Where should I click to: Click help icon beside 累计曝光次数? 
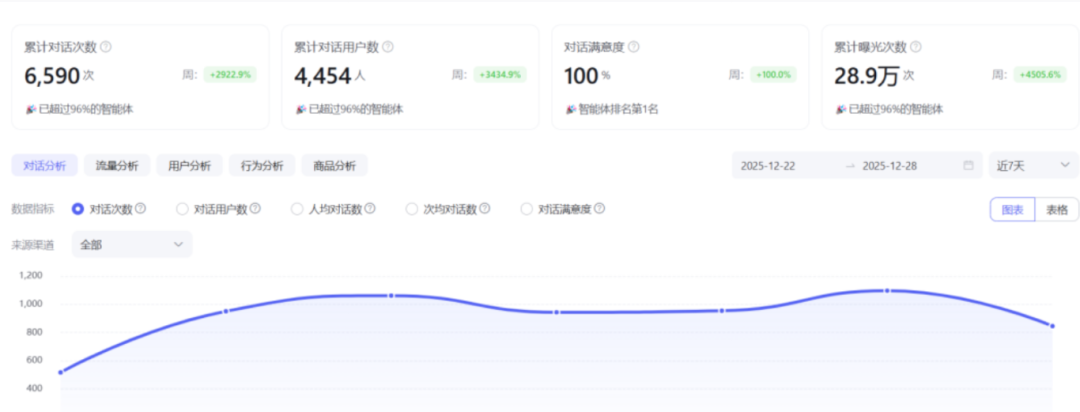point(916,47)
